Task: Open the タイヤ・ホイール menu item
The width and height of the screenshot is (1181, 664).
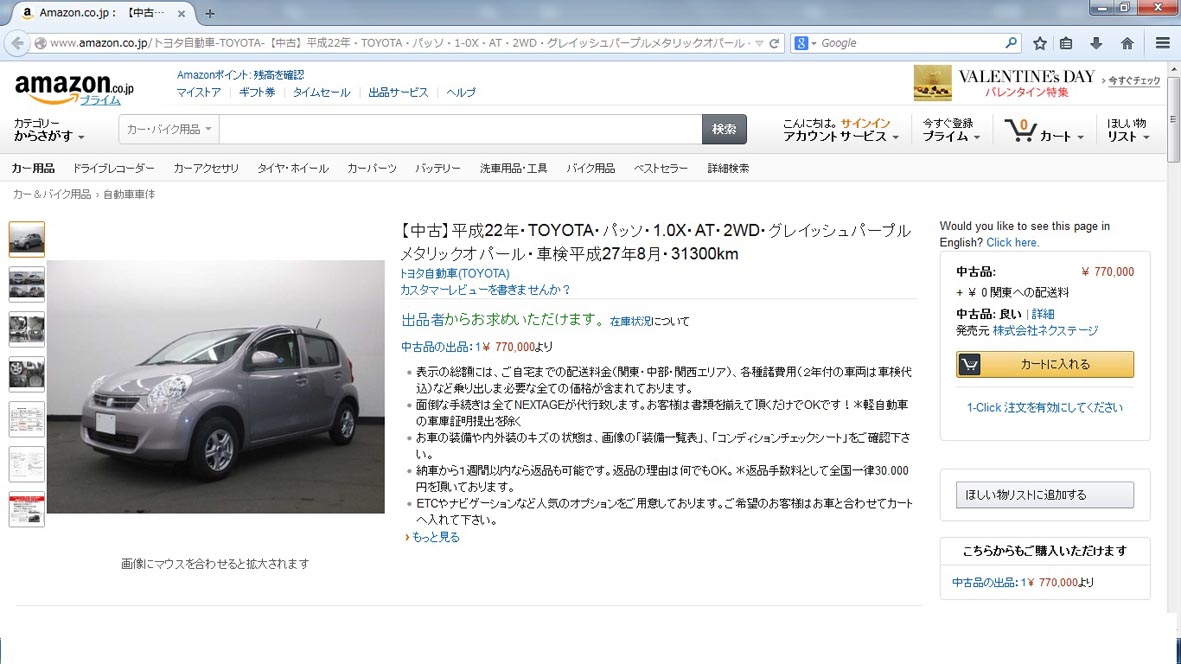Action: click(x=293, y=168)
